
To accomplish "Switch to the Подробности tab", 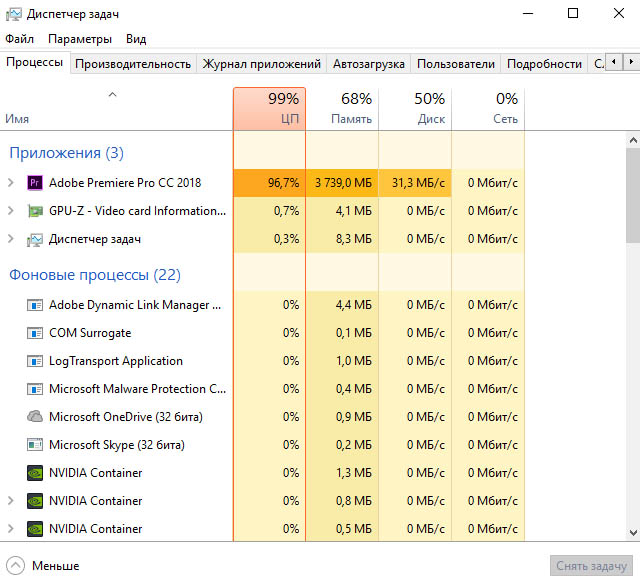I will pos(544,64).
